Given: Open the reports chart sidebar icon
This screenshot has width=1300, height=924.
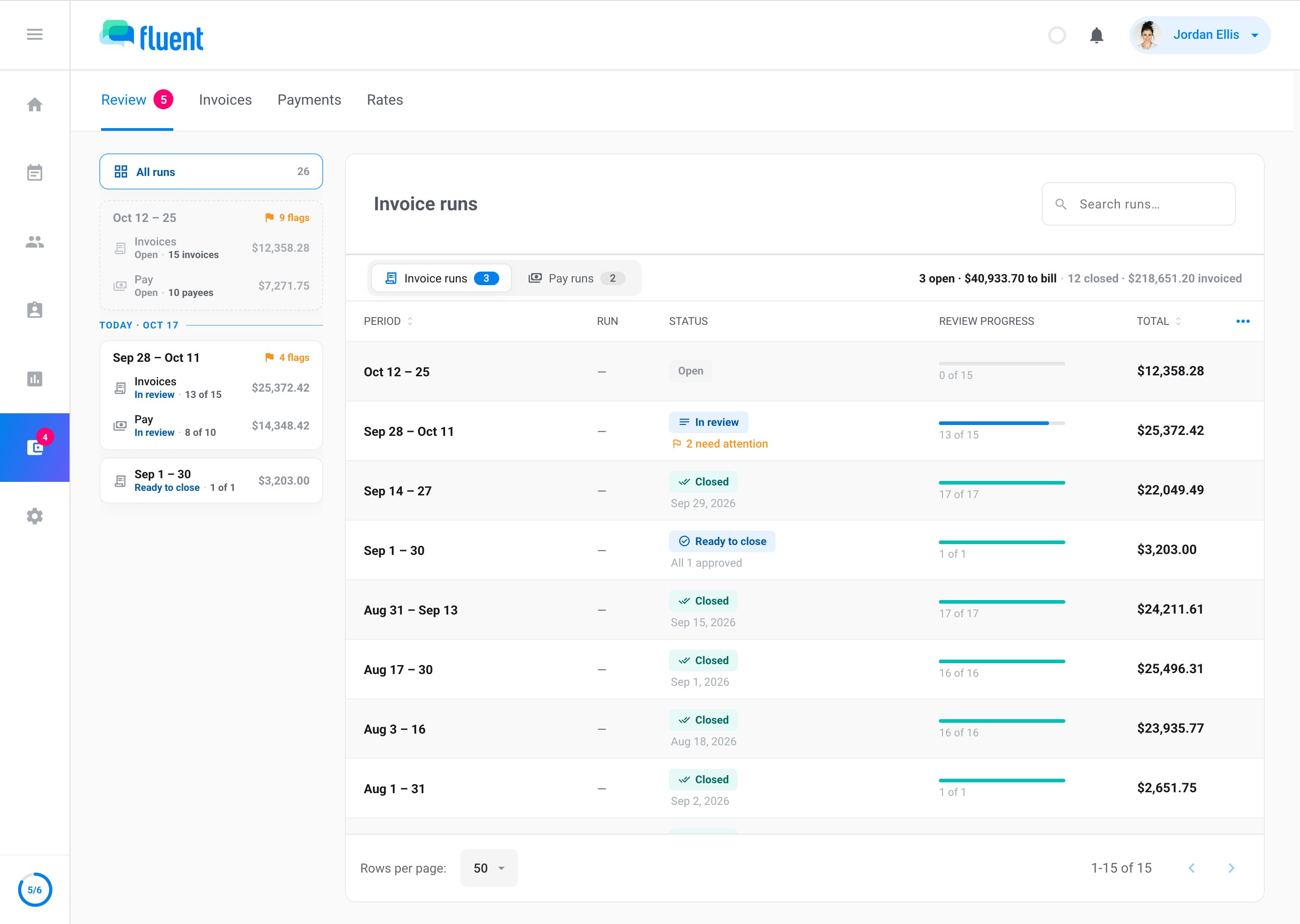Looking at the screenshot, I should click(35, 379).
